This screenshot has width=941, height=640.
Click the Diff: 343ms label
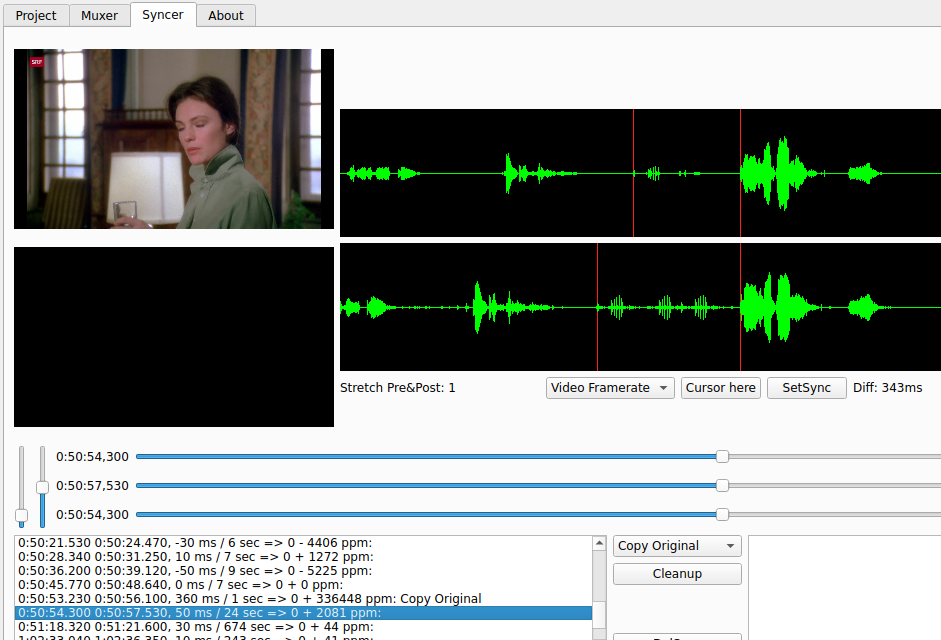(888, 388)
